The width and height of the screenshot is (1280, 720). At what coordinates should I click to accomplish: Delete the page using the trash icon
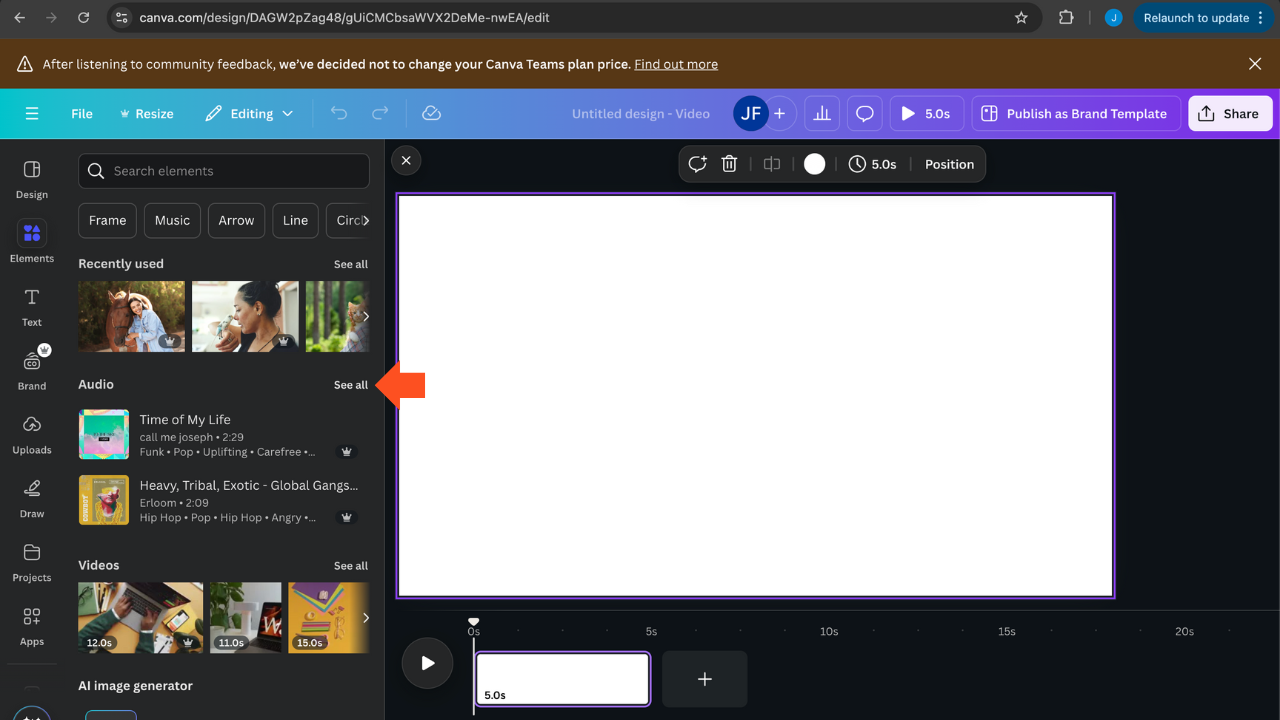729,163
